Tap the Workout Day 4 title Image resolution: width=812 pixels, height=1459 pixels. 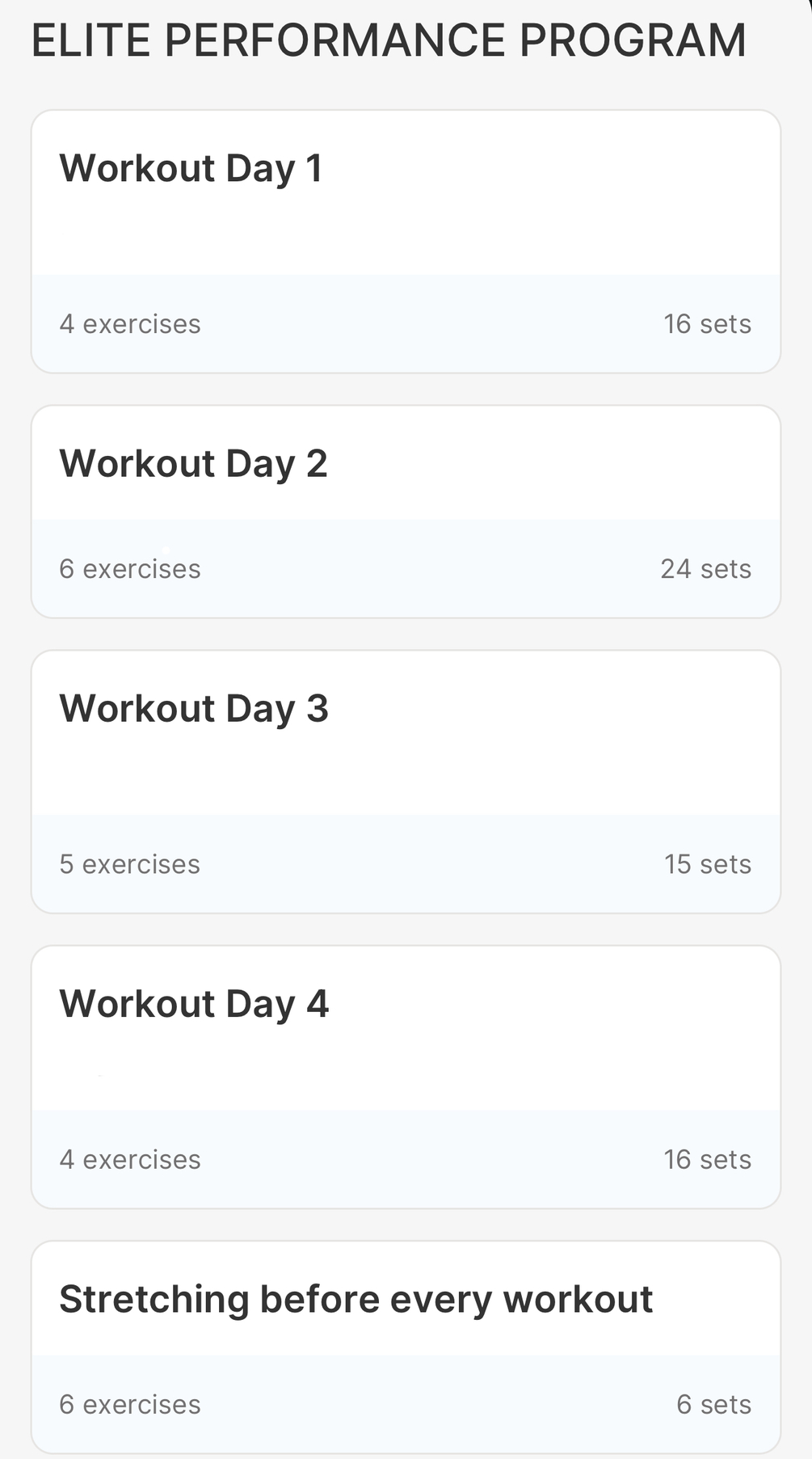[194, 1004]
